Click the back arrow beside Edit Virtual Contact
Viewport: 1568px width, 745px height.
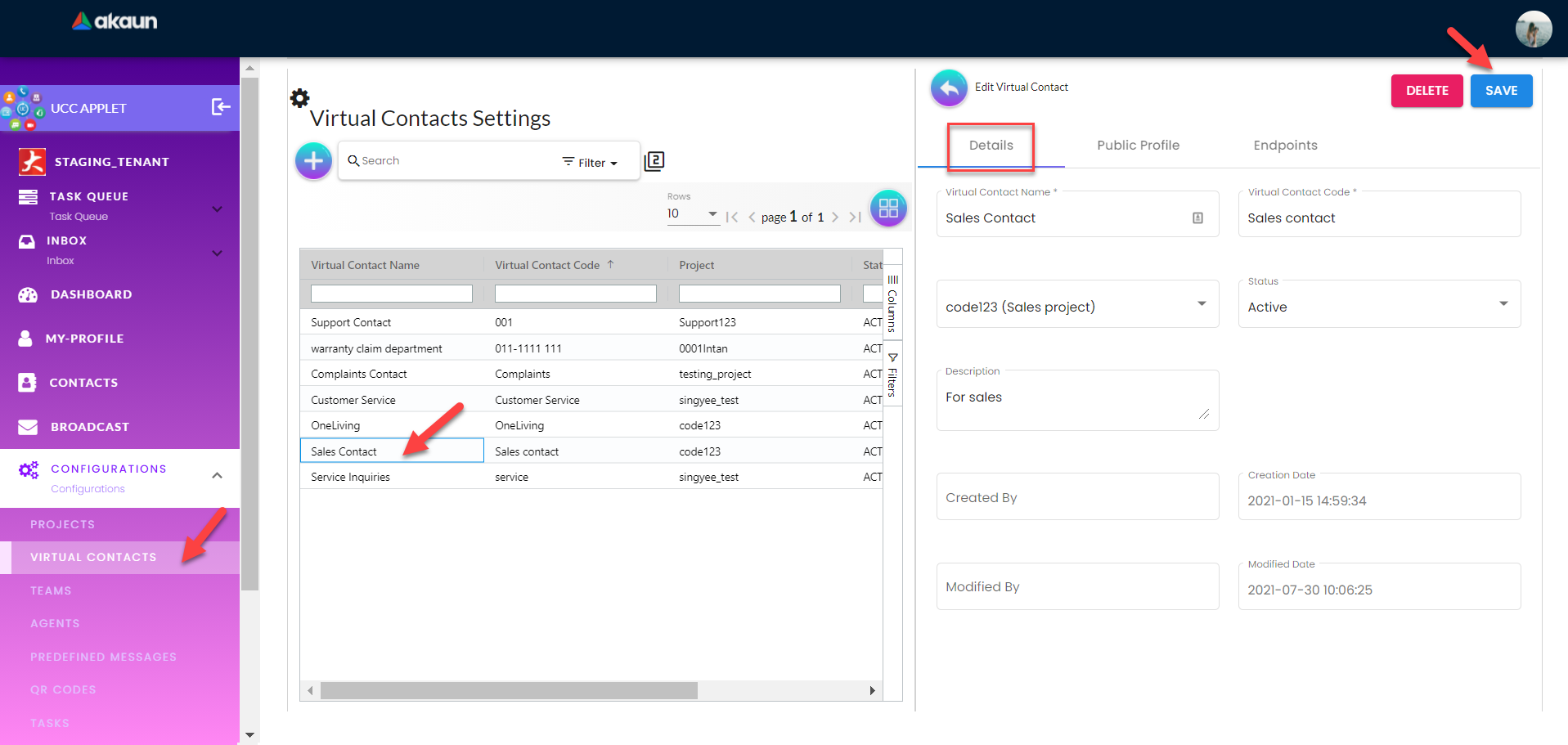point(949,88)
